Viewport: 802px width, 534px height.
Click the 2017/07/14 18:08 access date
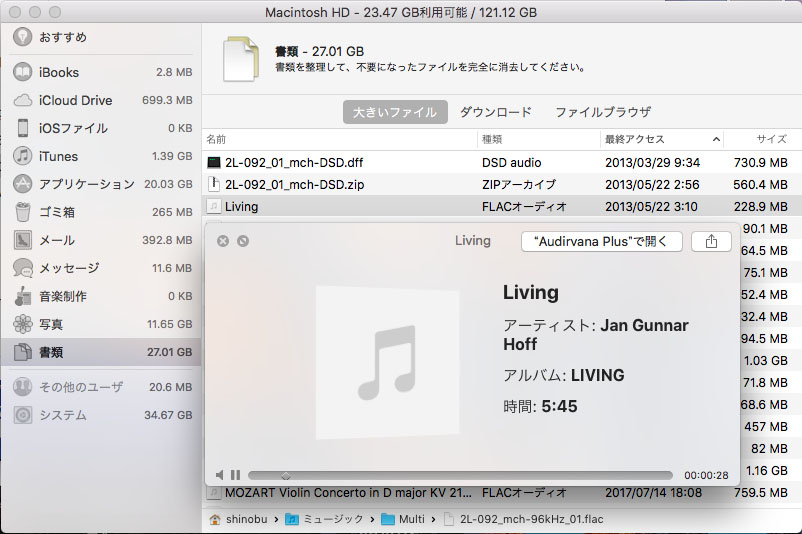coord(653,493)
